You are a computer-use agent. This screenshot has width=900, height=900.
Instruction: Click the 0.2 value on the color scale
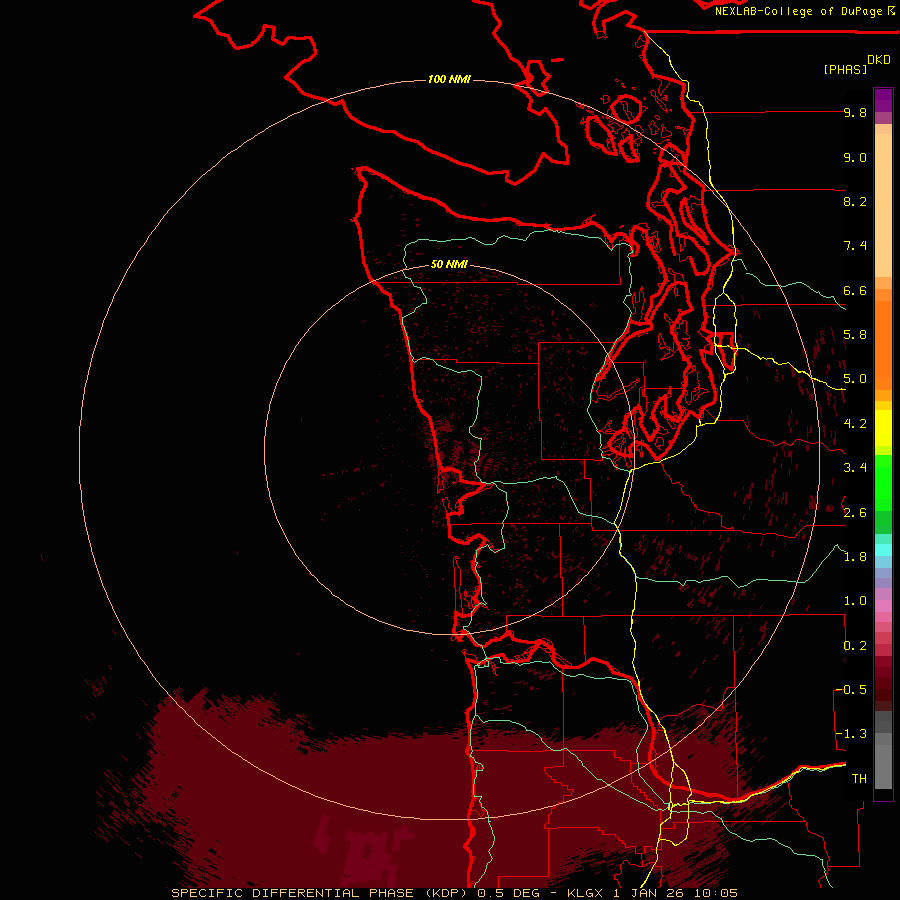[855, 646]
